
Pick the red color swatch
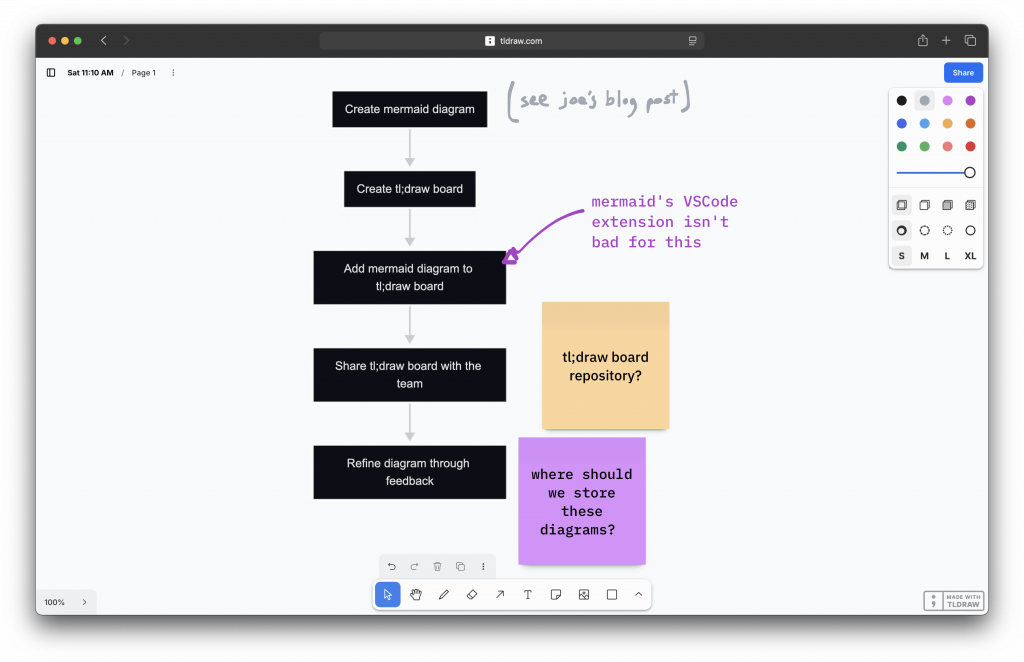[970, 147]
